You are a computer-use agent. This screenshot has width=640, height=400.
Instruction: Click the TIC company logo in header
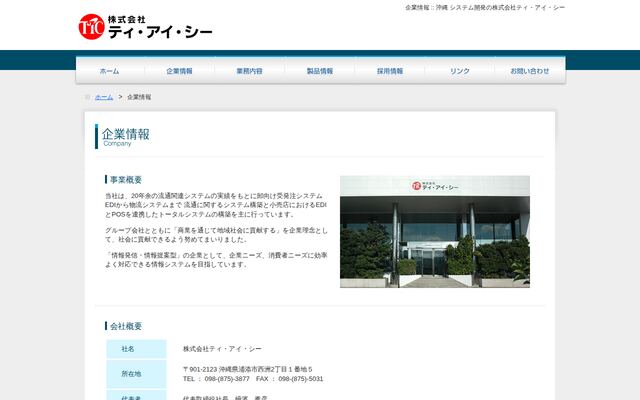point(145,27)
